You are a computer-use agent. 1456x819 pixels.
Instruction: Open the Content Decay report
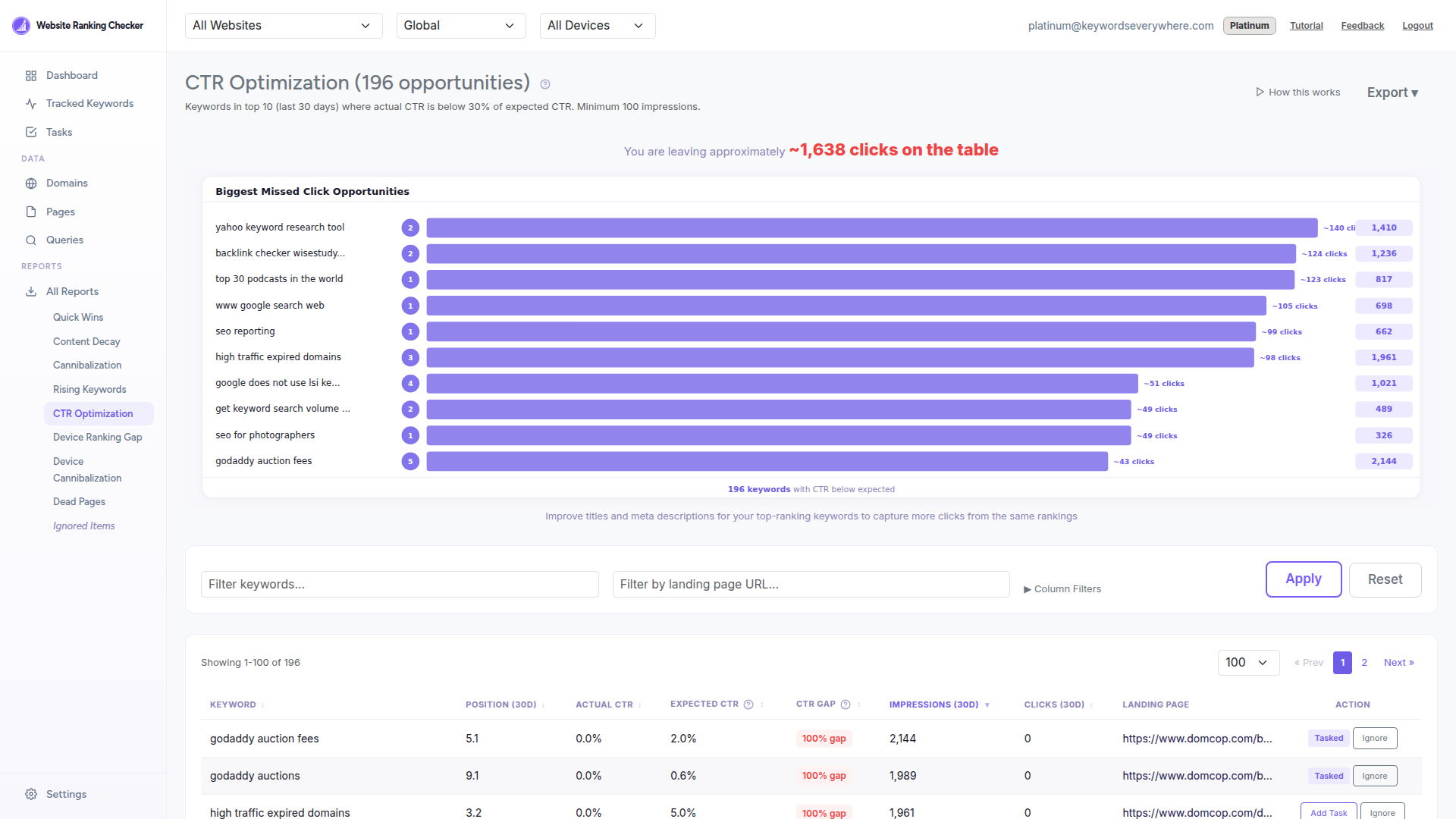click(86, 341)
